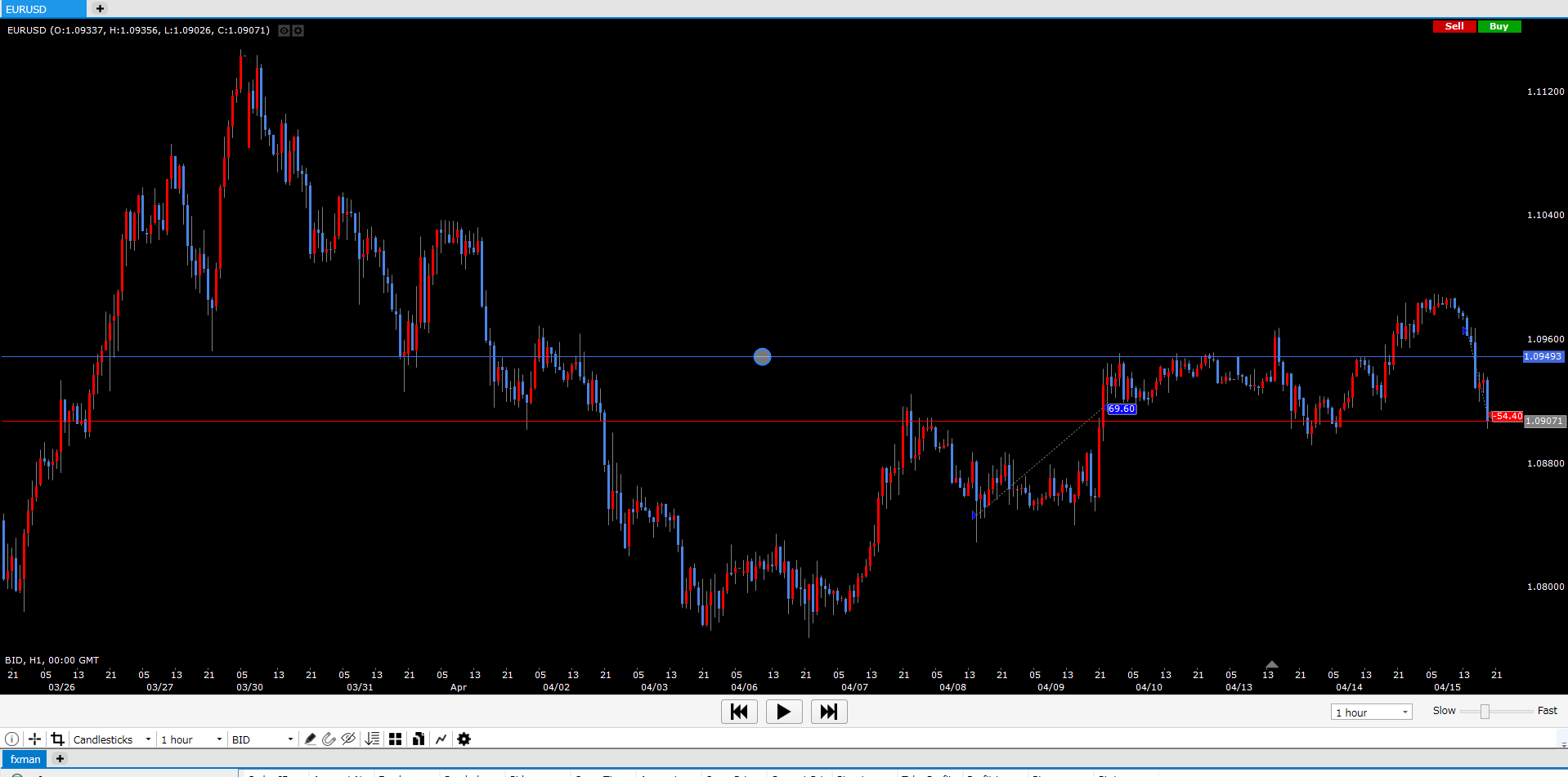This screenshot has width=1568, height=777.
Task: Select the fxman account tab
Action: [x=25, y=759]
